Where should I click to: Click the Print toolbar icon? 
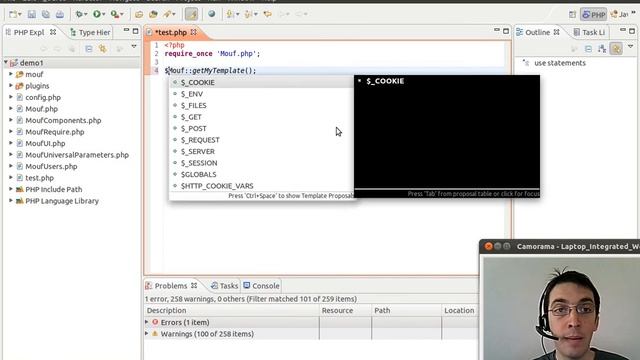[60, 14]
